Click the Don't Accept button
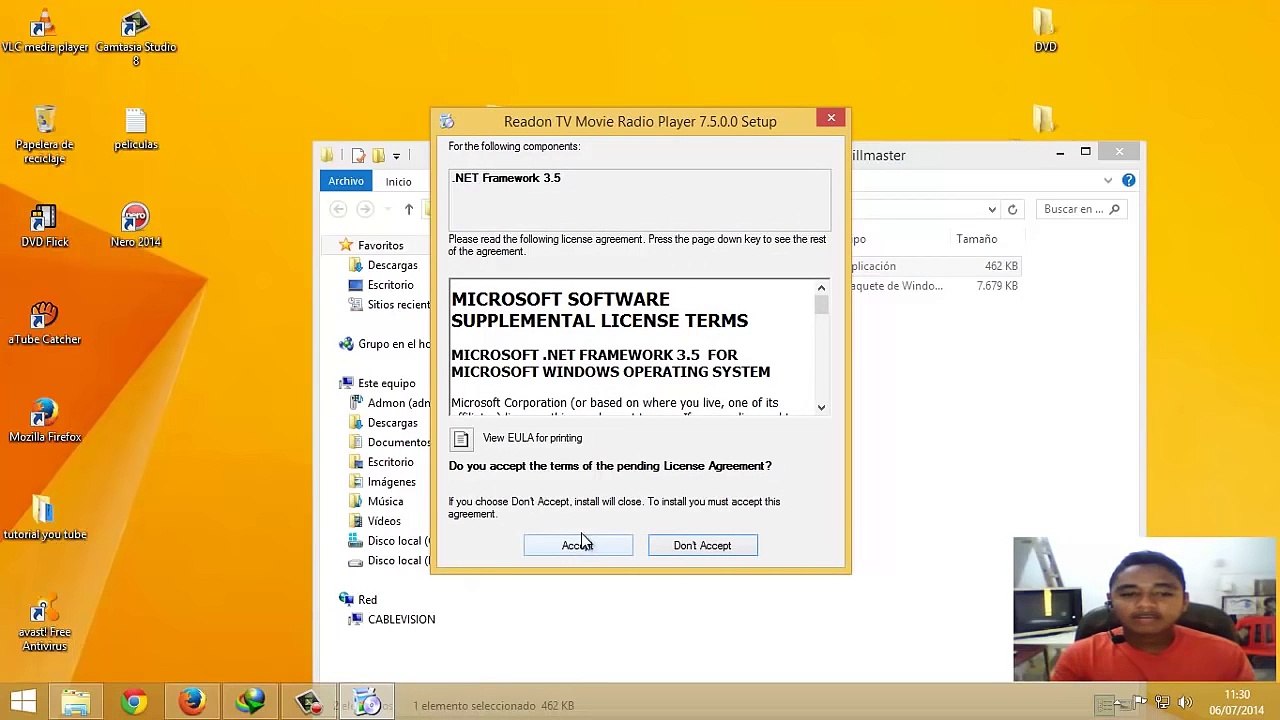 [x=702, y=545]
